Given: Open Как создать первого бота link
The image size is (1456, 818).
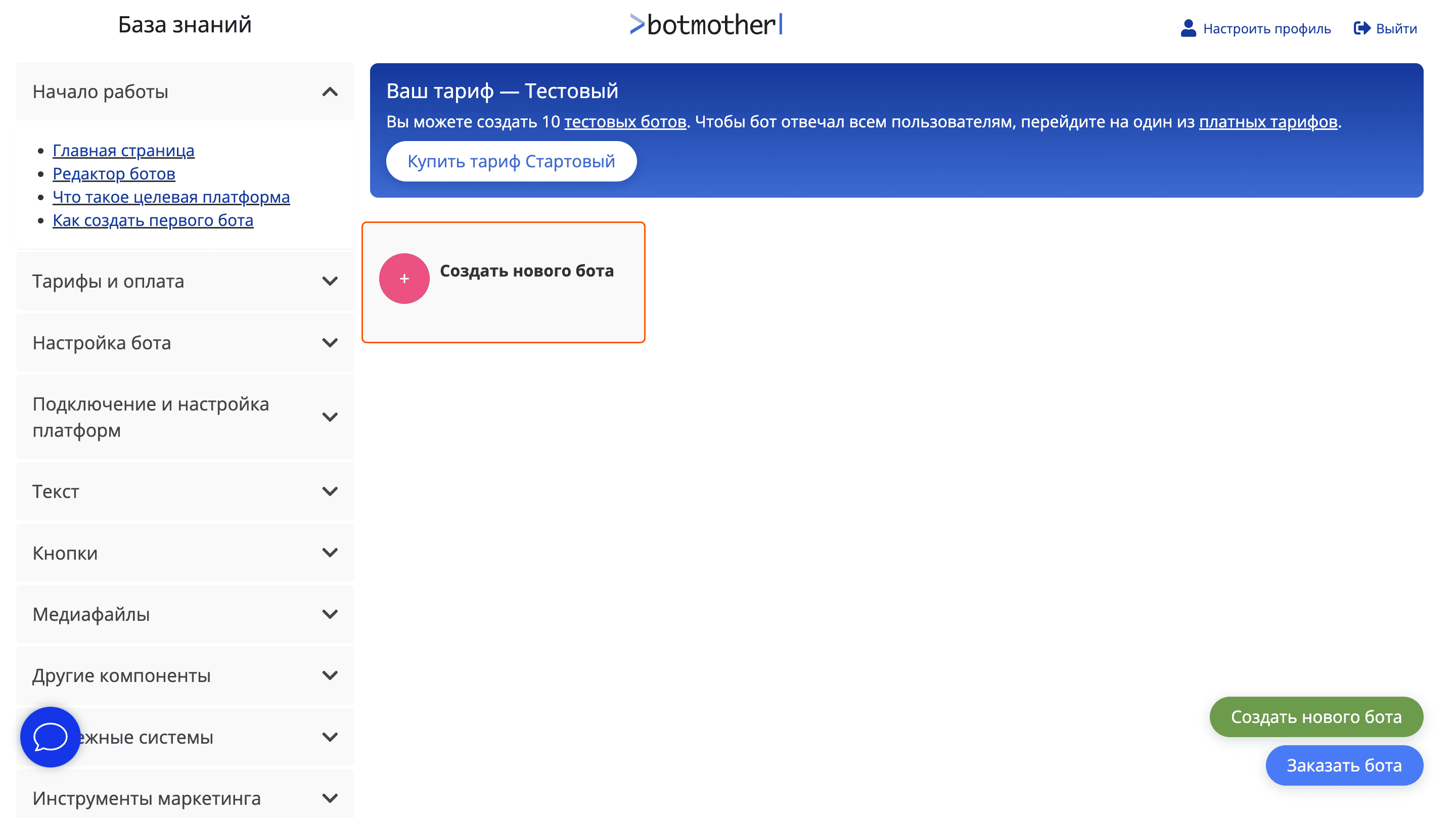Looking at the screenshot, I should point(153,220).
